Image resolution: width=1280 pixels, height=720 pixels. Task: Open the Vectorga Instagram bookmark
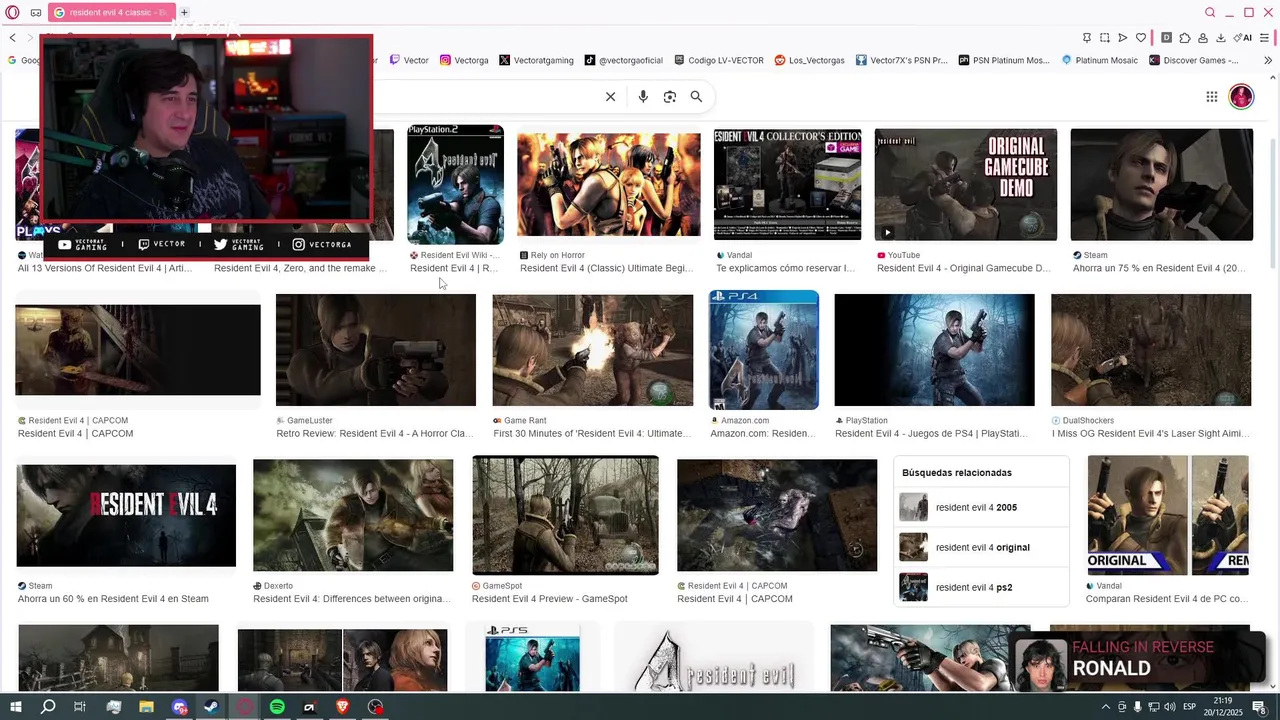465,60
